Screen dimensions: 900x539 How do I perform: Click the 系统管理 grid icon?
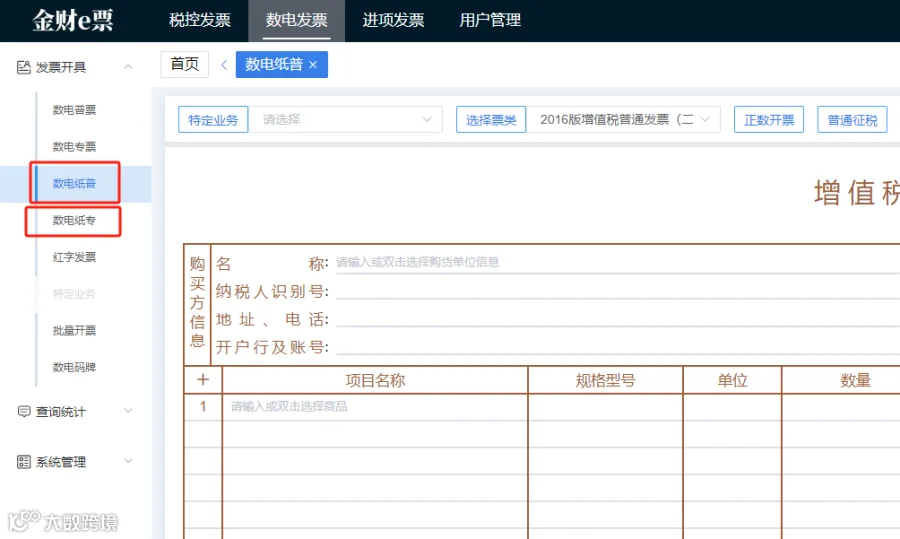click(24, 462)
